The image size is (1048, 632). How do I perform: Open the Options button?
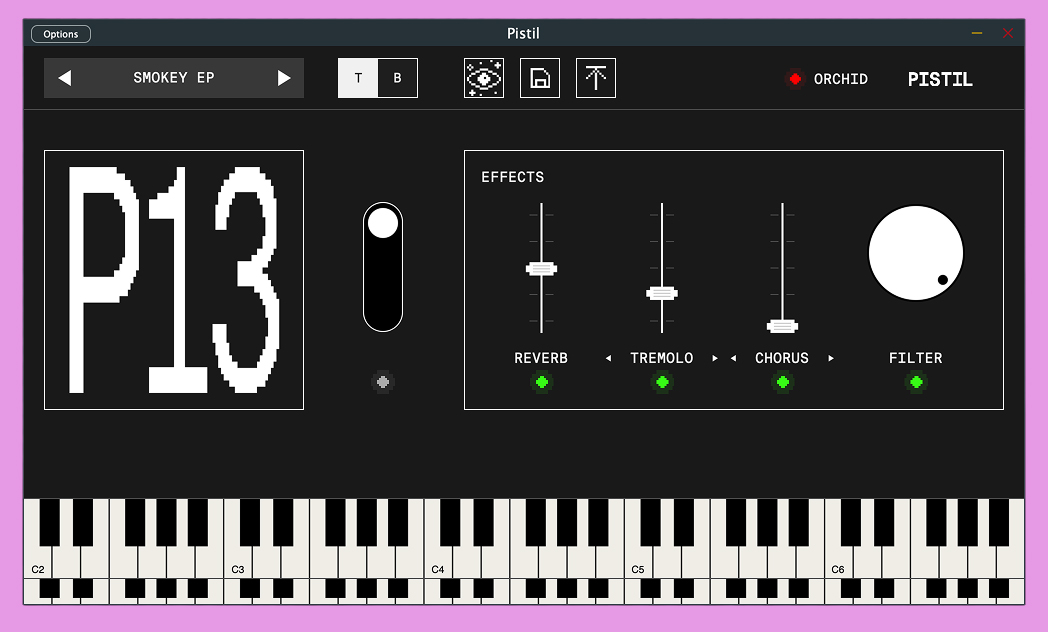click(x=61, y=34)
